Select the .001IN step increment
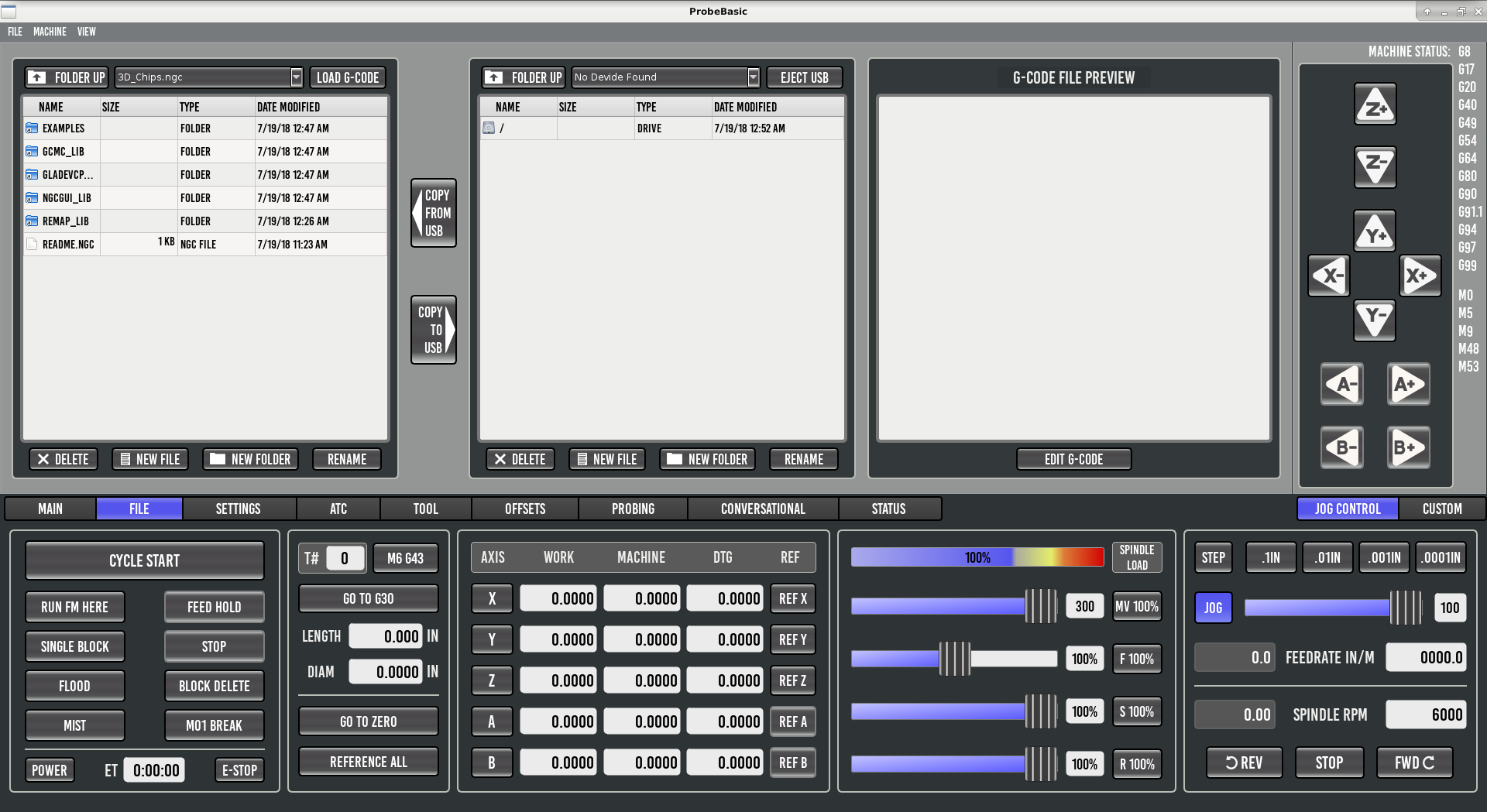1487x812 pixels. click(x=1384, y=557)
